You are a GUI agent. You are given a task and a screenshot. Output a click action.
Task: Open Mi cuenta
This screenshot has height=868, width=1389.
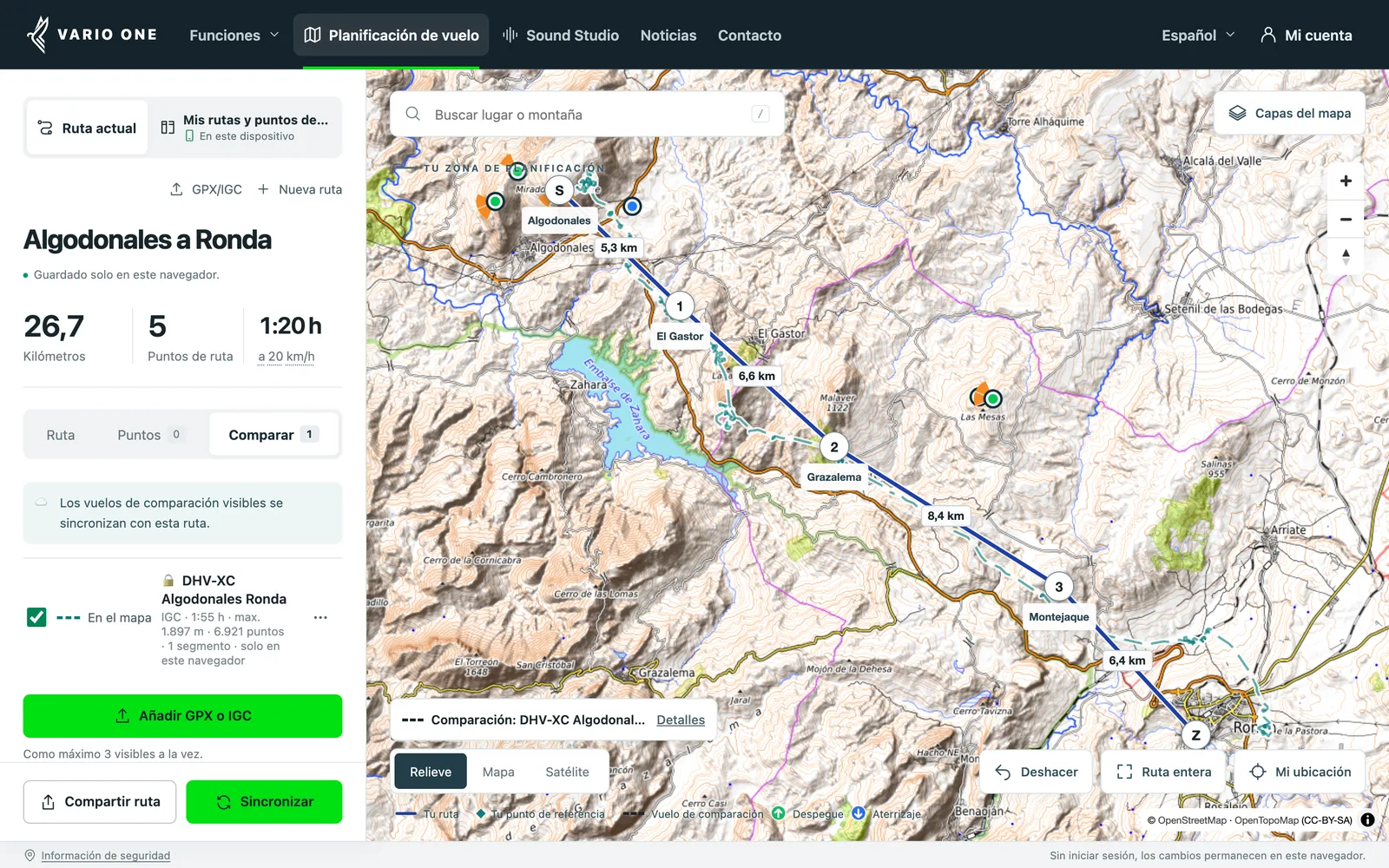[1306, 35]
